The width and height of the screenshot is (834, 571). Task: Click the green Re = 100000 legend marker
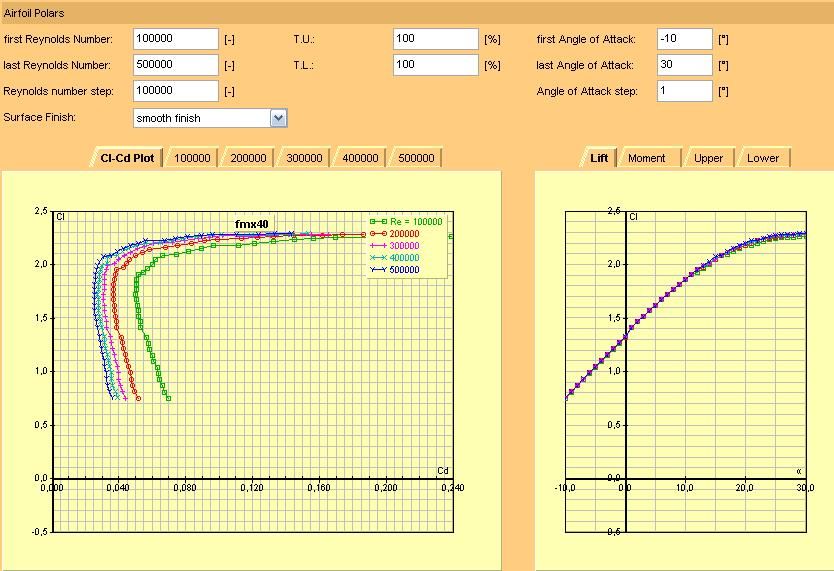click(378, 222)
